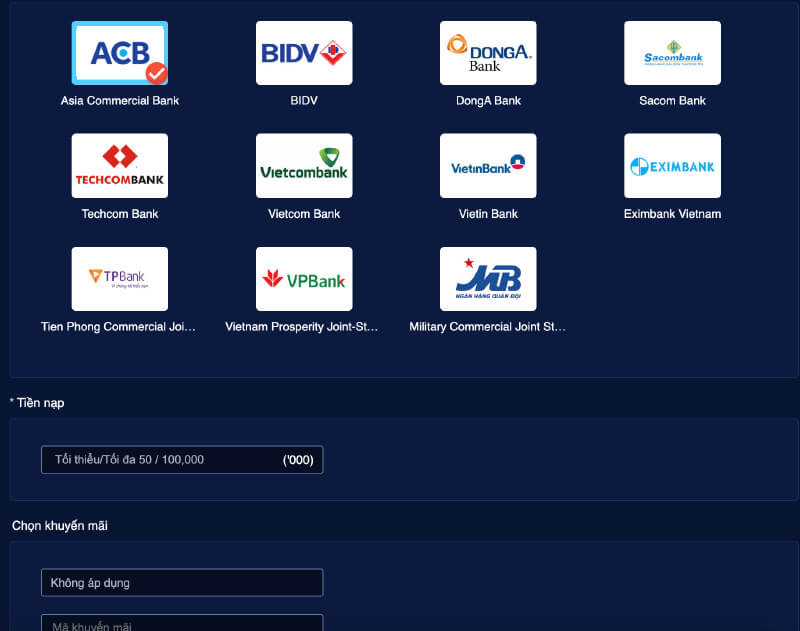The height and width of the screenshot is (631, 800).
Task: Click the red checkmark on ACB
Action: click(x=157, y=73)
